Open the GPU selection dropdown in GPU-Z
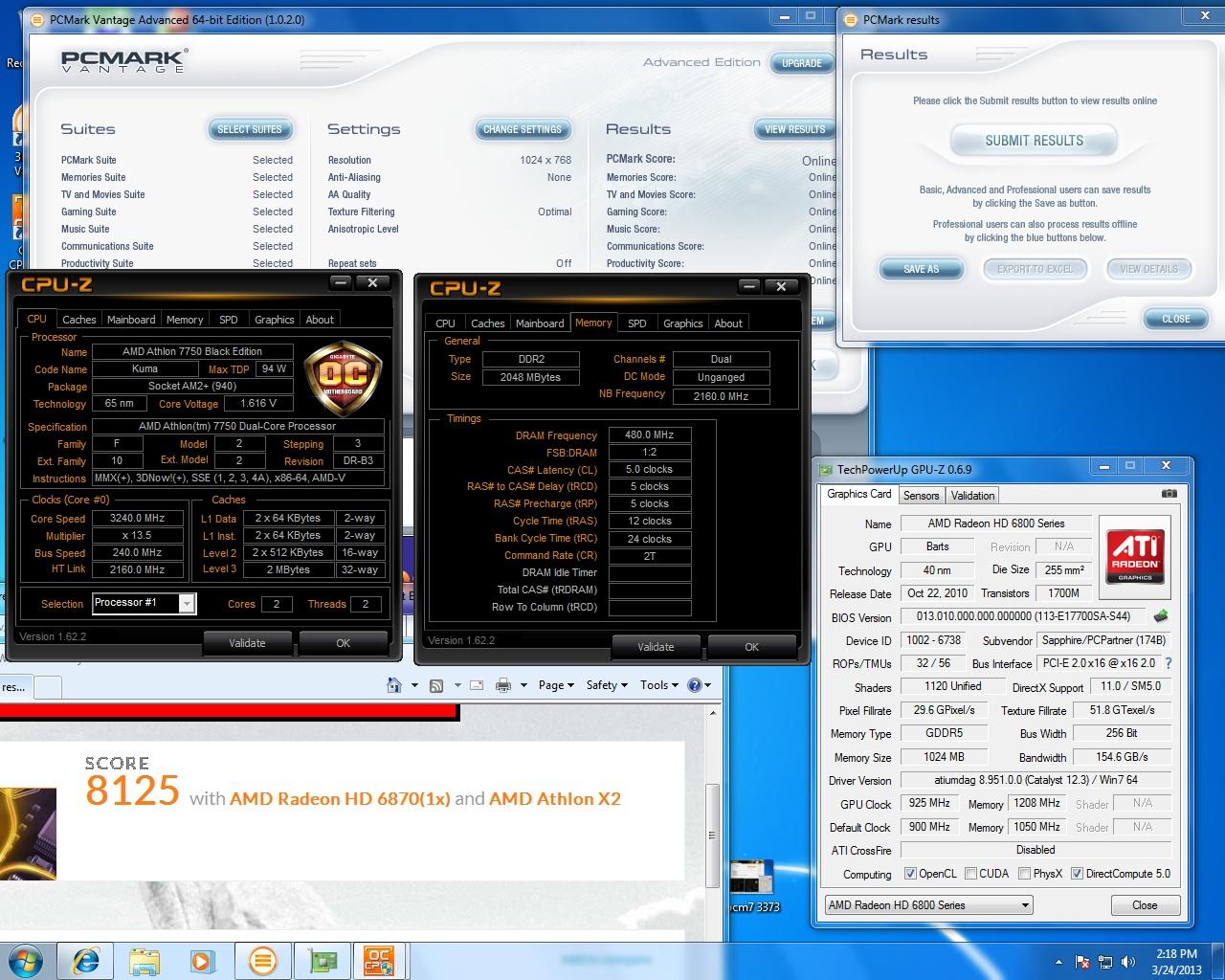Viewport: 1225px width, 980px height. pyautogui.click(x=928, y=904)
